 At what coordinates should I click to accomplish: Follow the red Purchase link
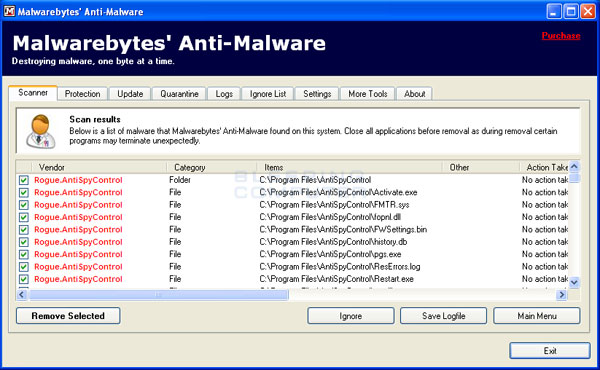561,36
